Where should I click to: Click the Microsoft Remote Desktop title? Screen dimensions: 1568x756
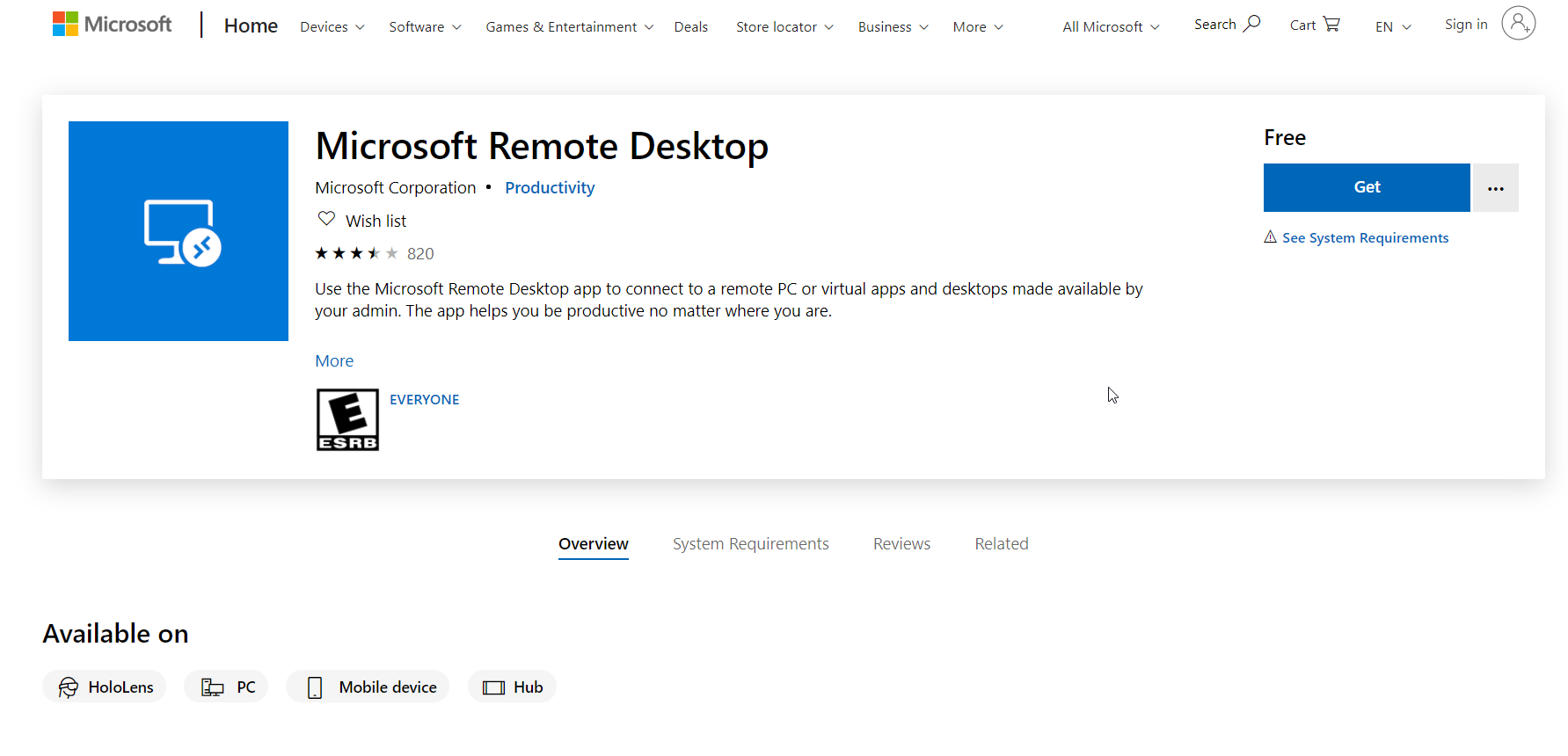542,146
